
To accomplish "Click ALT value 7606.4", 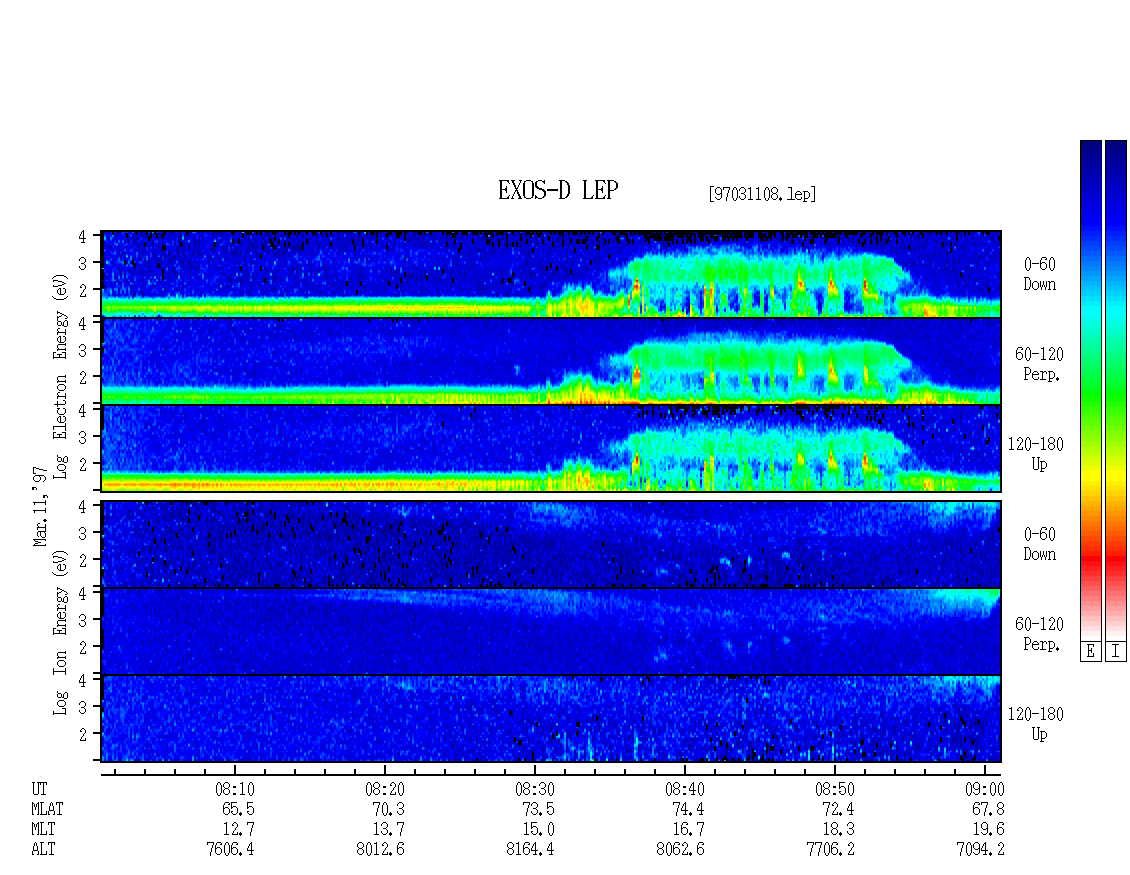I will click(x=230, y=850).
